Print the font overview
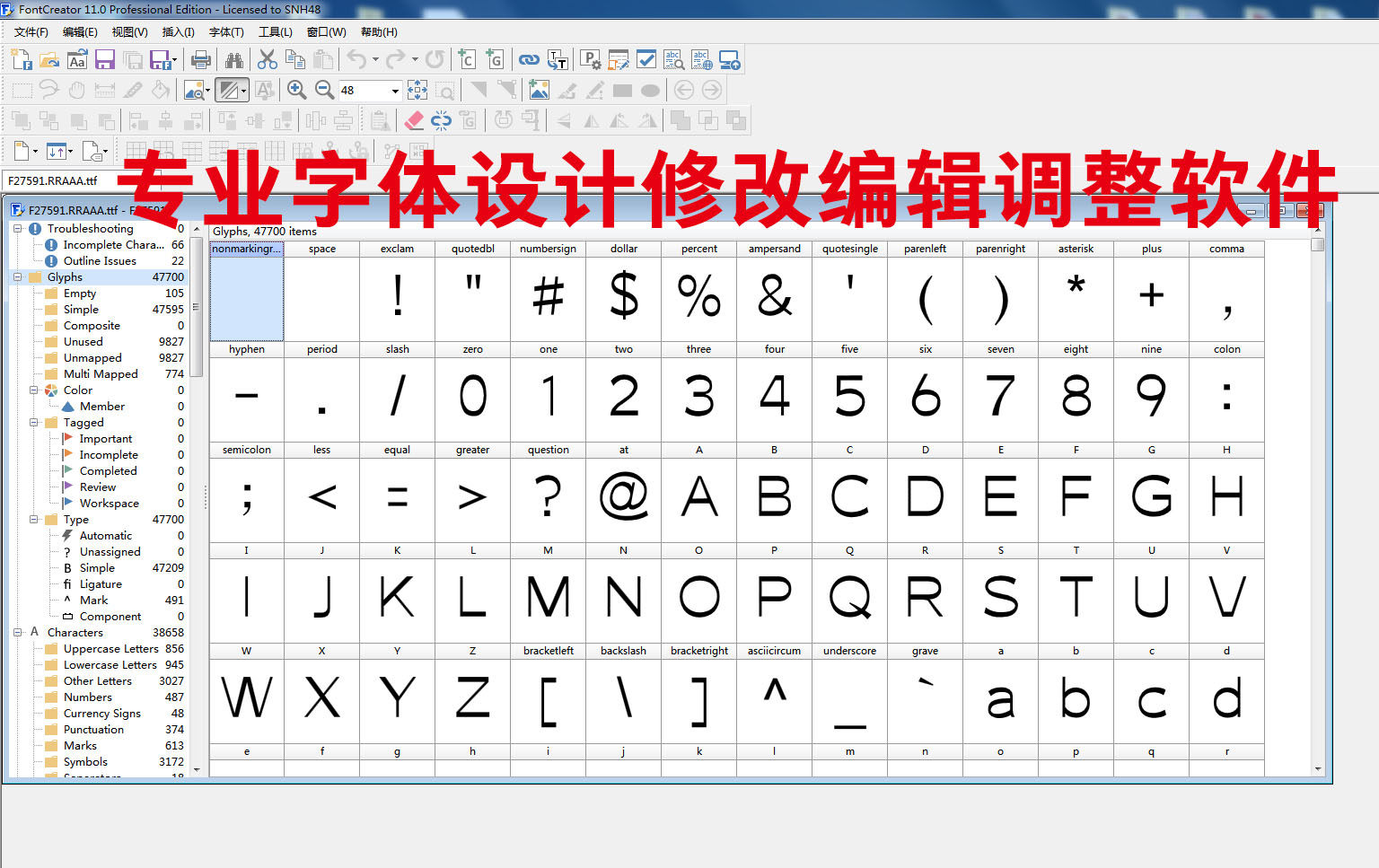The image size is (1379, 868). (x=199, y=59)
